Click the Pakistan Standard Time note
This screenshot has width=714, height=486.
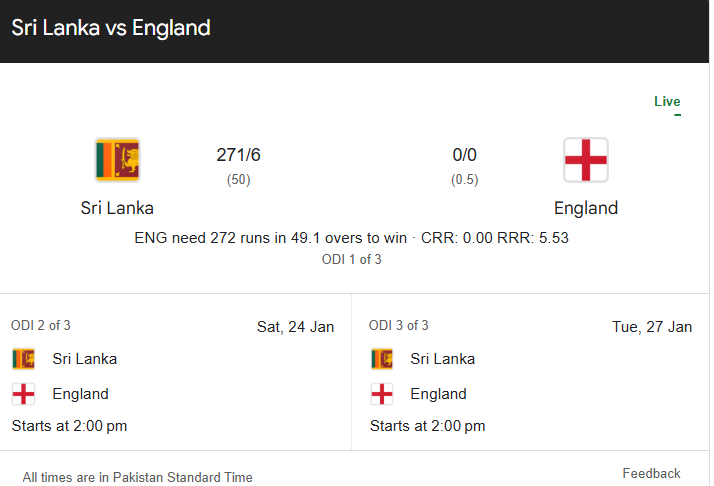coord(138,477)
